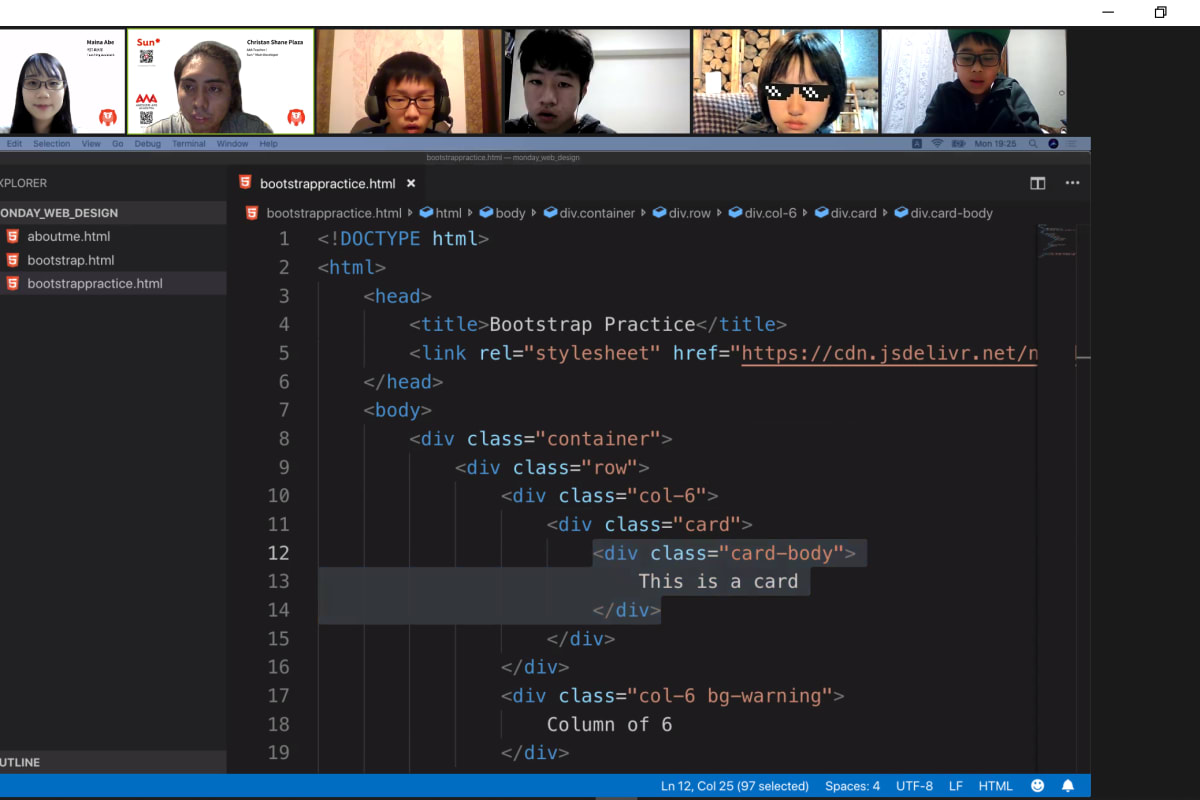
Task: Click the split editor icon
Action: [x=1037, y=183]
